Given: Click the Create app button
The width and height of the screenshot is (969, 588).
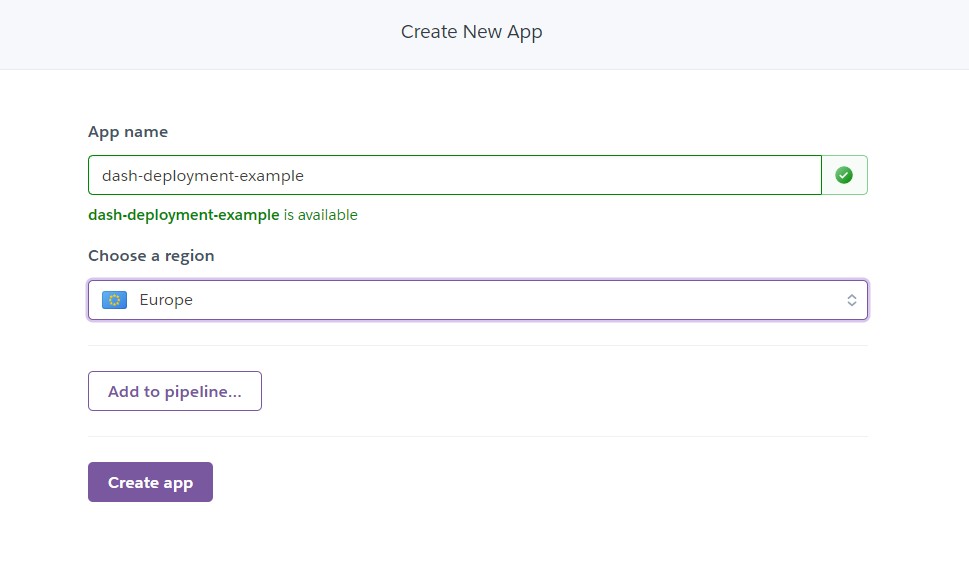Looking at the screenshot, I should 150,482.
